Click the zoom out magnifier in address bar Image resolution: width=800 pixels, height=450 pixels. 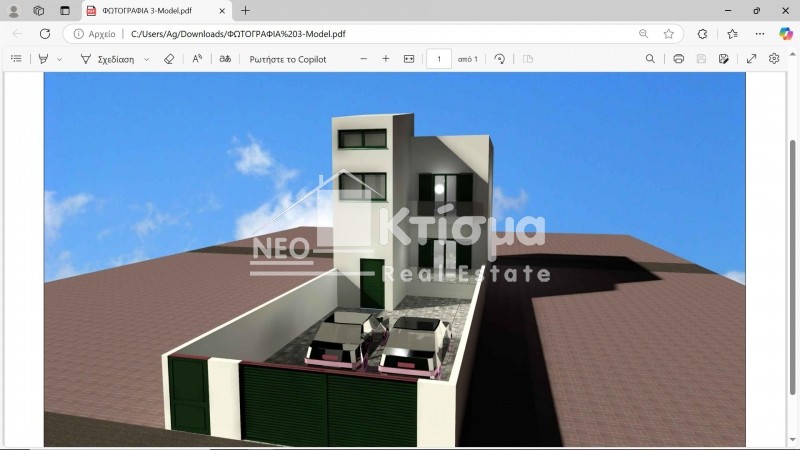coord(643,34)
